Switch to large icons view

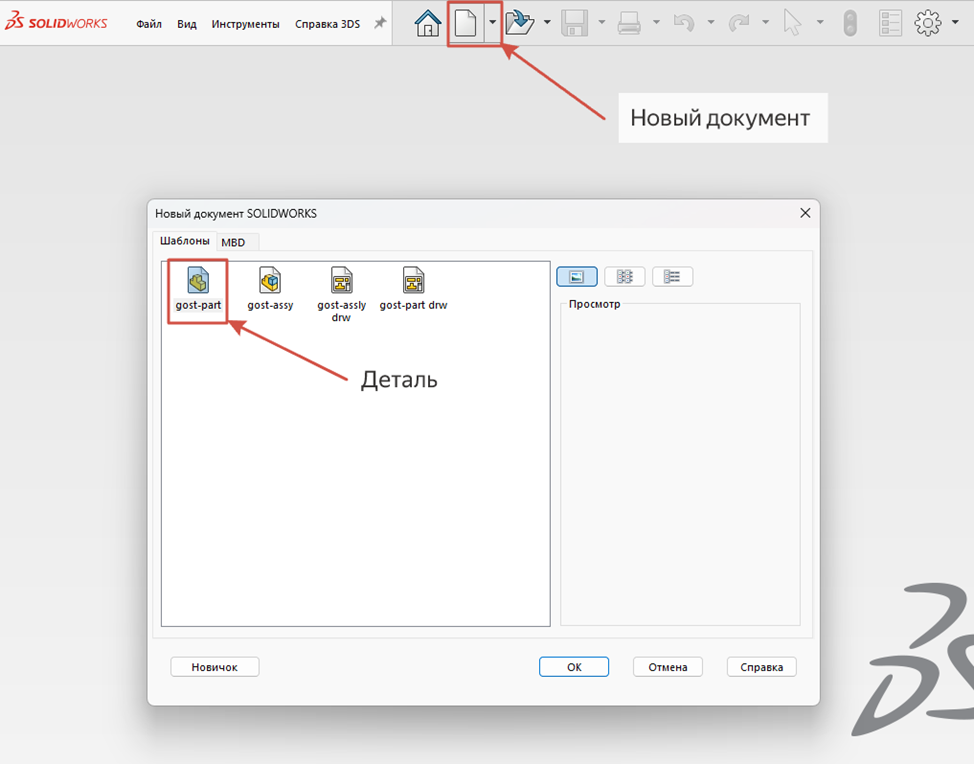(x=577, y=276)
